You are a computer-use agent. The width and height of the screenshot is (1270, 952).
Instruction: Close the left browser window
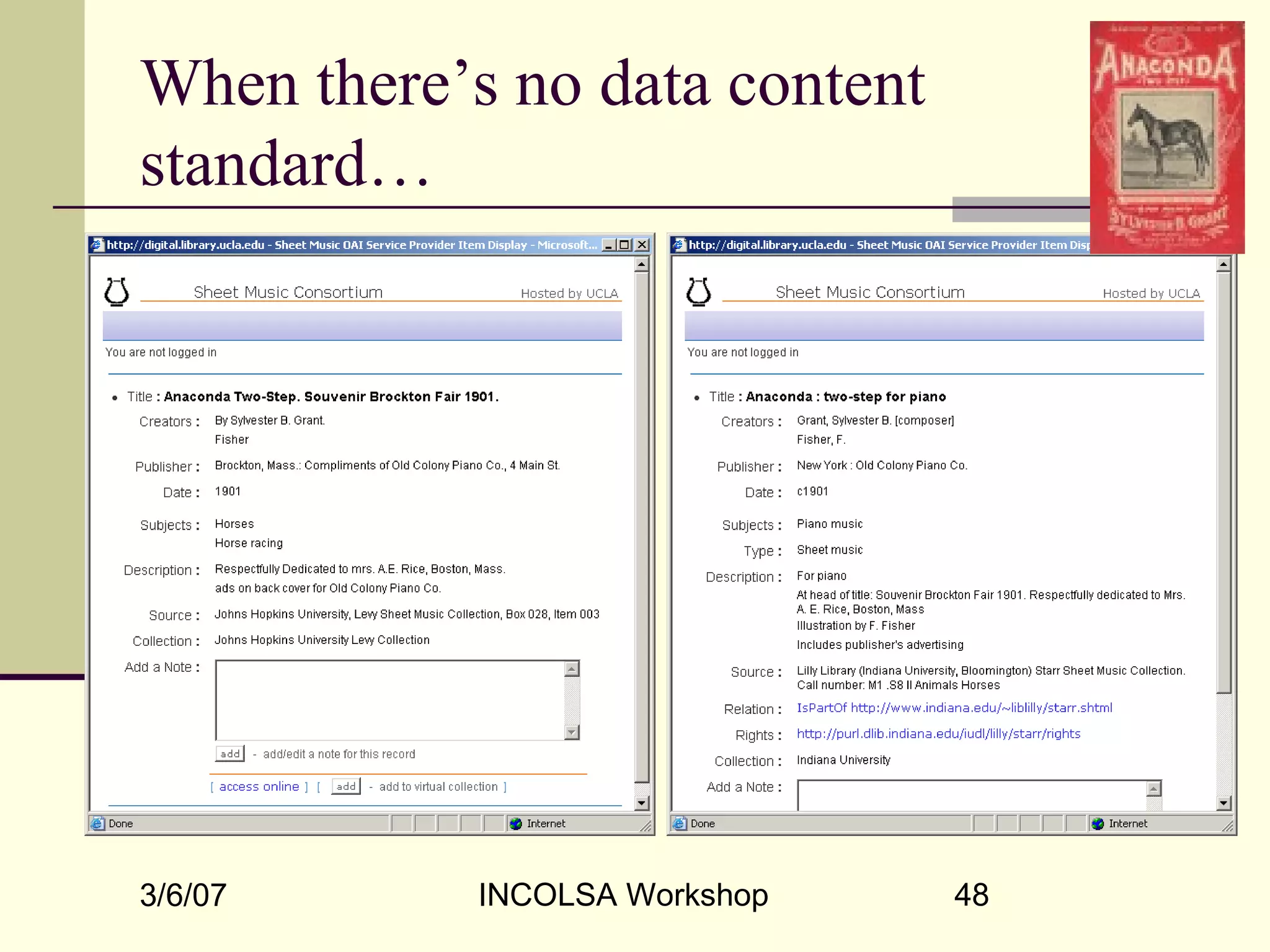pos(642,245)
